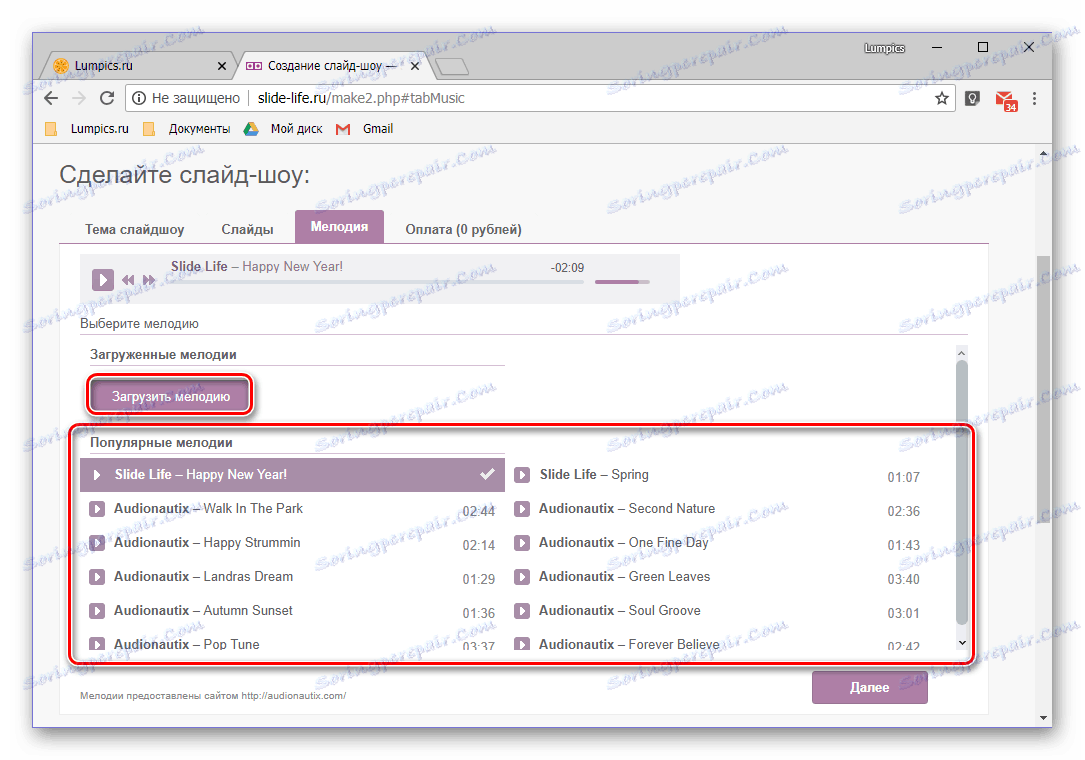Skip to previous track in player

[x=128, y=280]
